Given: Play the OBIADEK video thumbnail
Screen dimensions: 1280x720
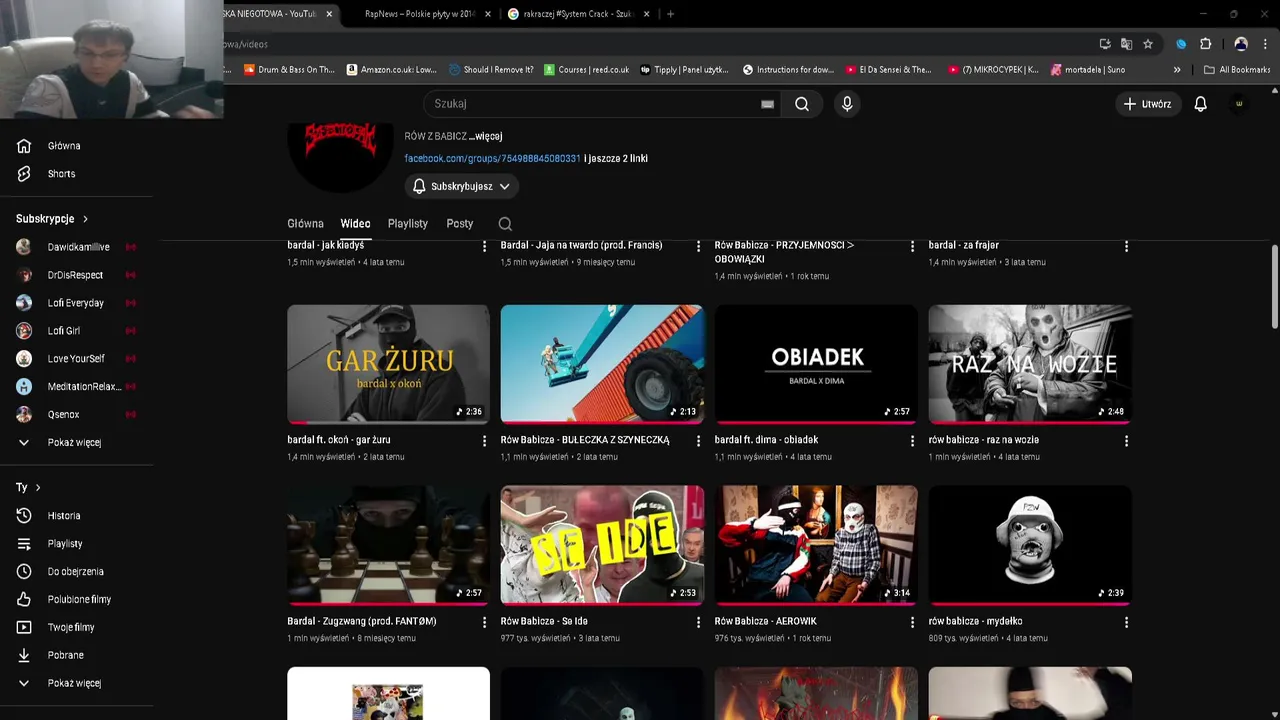Looking at the screenshot, I should click(816, 364).
